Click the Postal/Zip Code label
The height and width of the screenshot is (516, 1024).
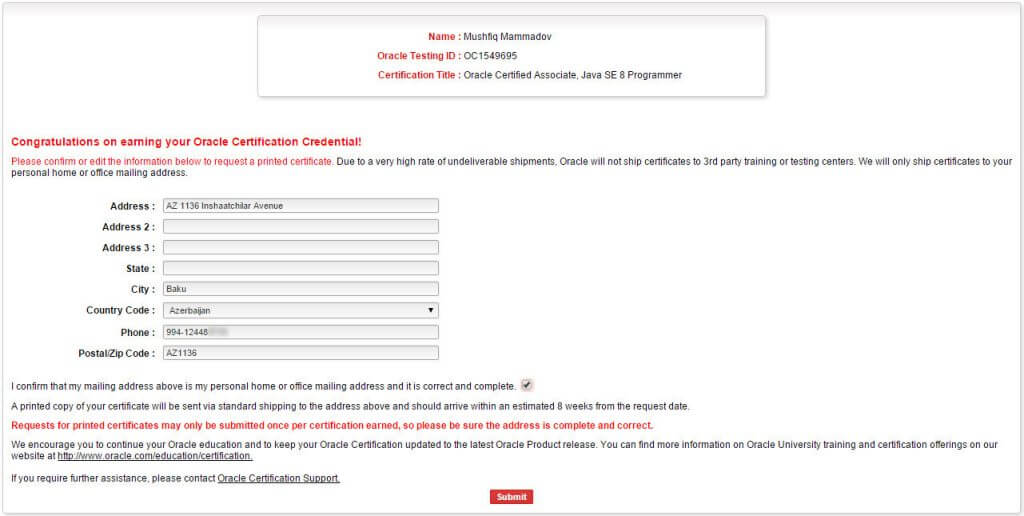click(x=116, y=353)
